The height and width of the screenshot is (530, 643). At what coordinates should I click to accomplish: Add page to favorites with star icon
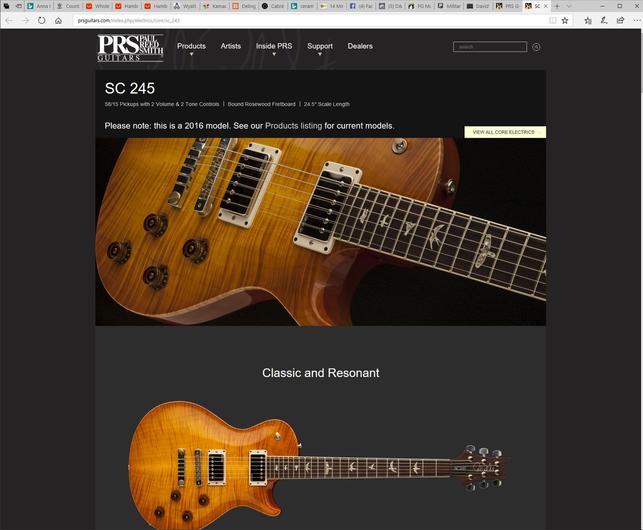pyautogui.click(x=565, y=21)
